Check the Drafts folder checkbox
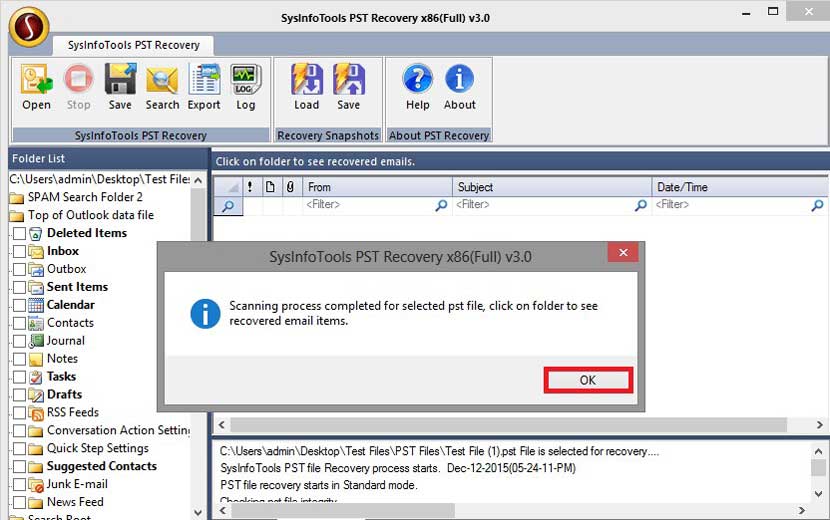 tap(19, 395)
